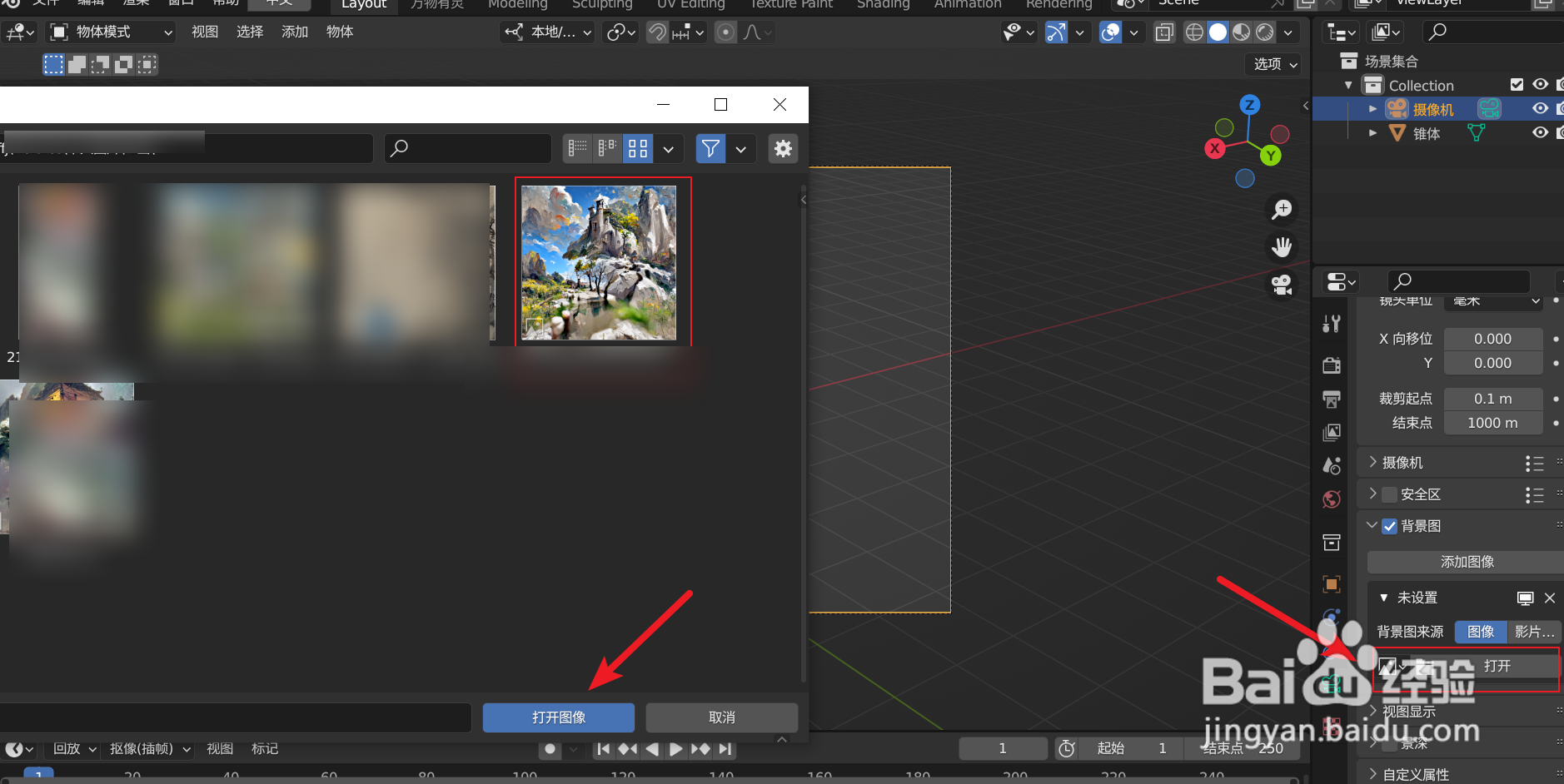Open the 回放 dropdown in timeline
This screenshot has height=784, width=1564.
[75, 749]
